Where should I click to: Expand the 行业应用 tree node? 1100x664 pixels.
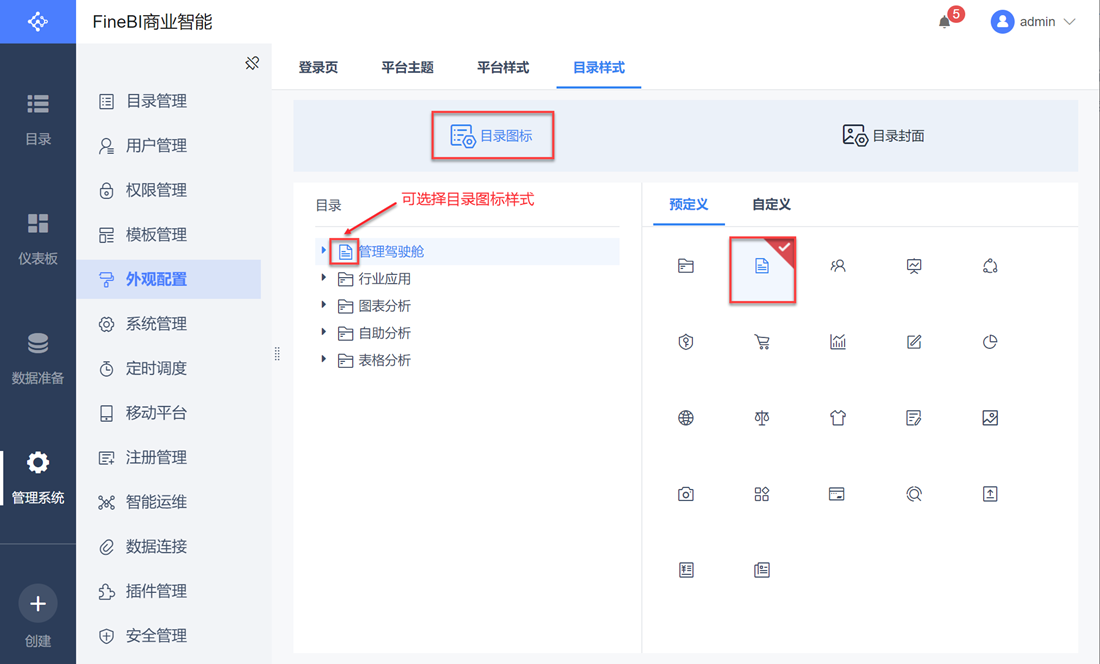tap(323, 278)
